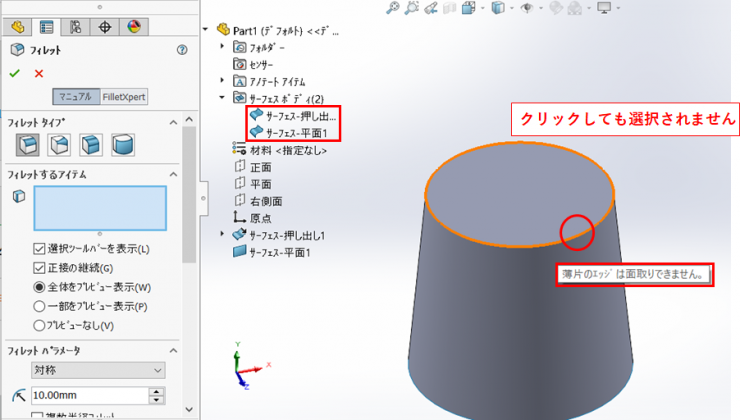Open Display Style cube icon

[x=498, y=8]
